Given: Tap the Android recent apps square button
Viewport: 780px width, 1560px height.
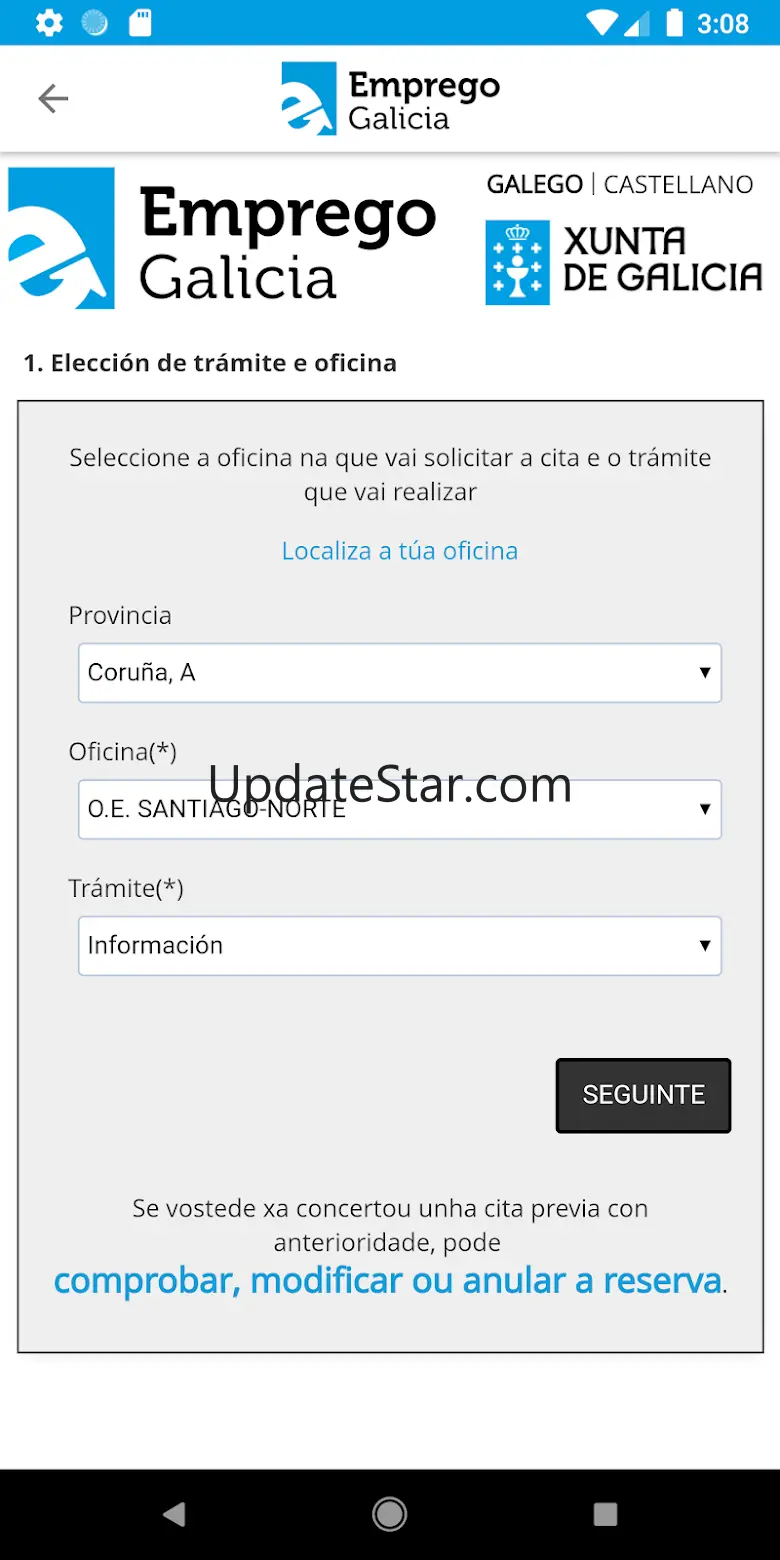Looking at the screenshot, I should [605, 1514].
